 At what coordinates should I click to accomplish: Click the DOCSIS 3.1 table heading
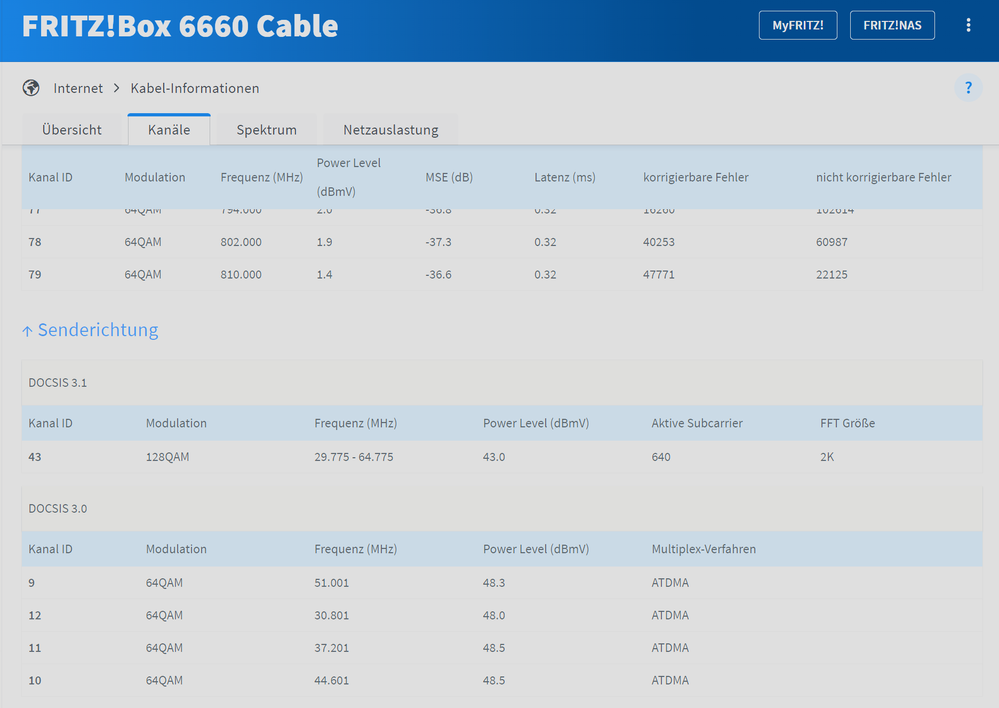tap(57, 382)
